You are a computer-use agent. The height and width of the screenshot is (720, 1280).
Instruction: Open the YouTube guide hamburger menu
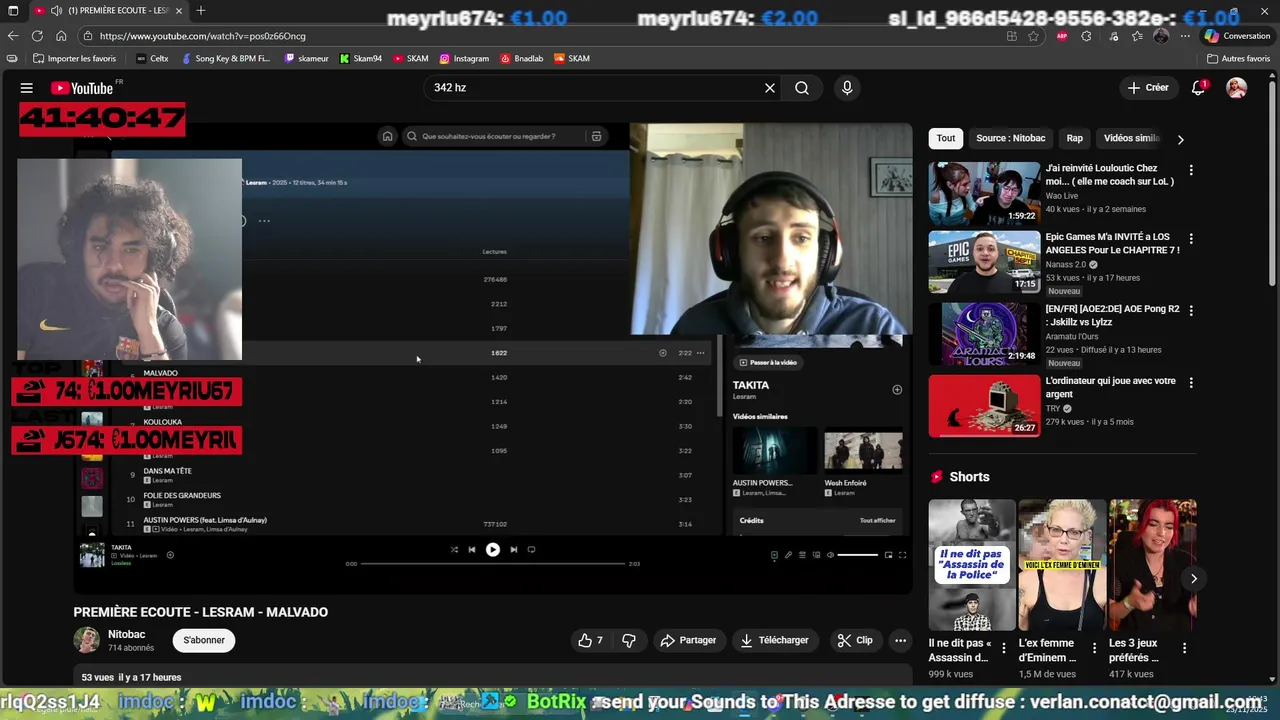coord(27,88)
